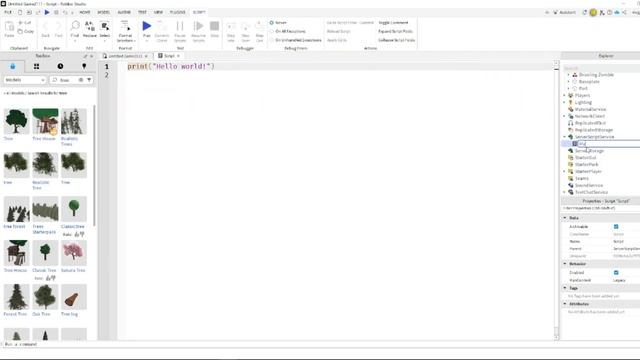Switch to the AVATAR ribbon tab
640x360 pixels.
(124, 13)
